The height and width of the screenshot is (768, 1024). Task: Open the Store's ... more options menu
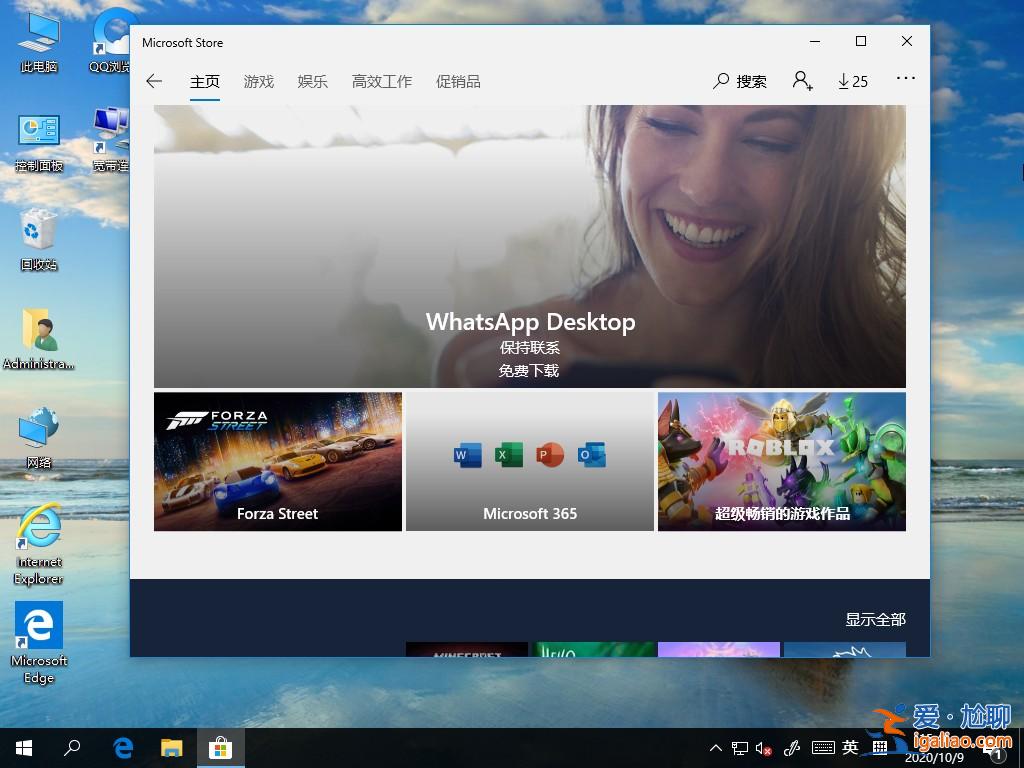905,81
